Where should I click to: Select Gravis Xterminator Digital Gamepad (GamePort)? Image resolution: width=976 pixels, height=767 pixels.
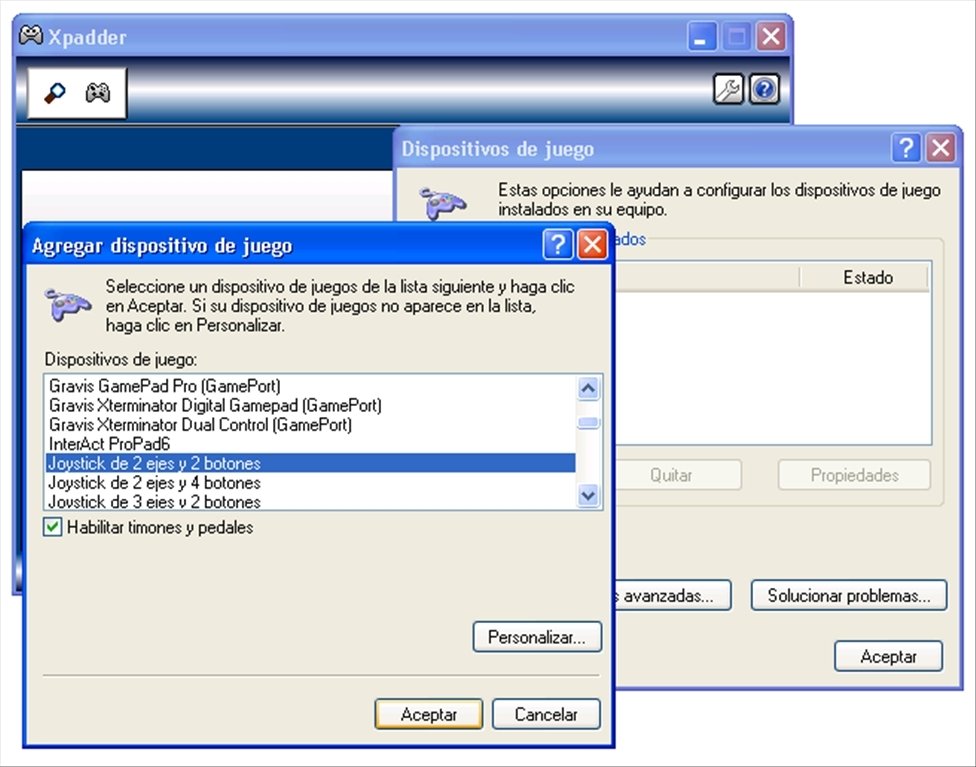310,405
